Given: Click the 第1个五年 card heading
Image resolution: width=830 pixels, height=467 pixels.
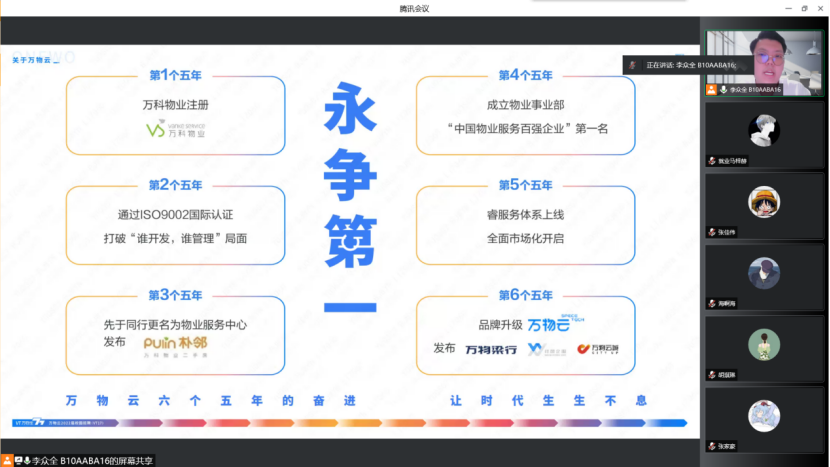Looking at the screenshot, I should pos(175,75).
